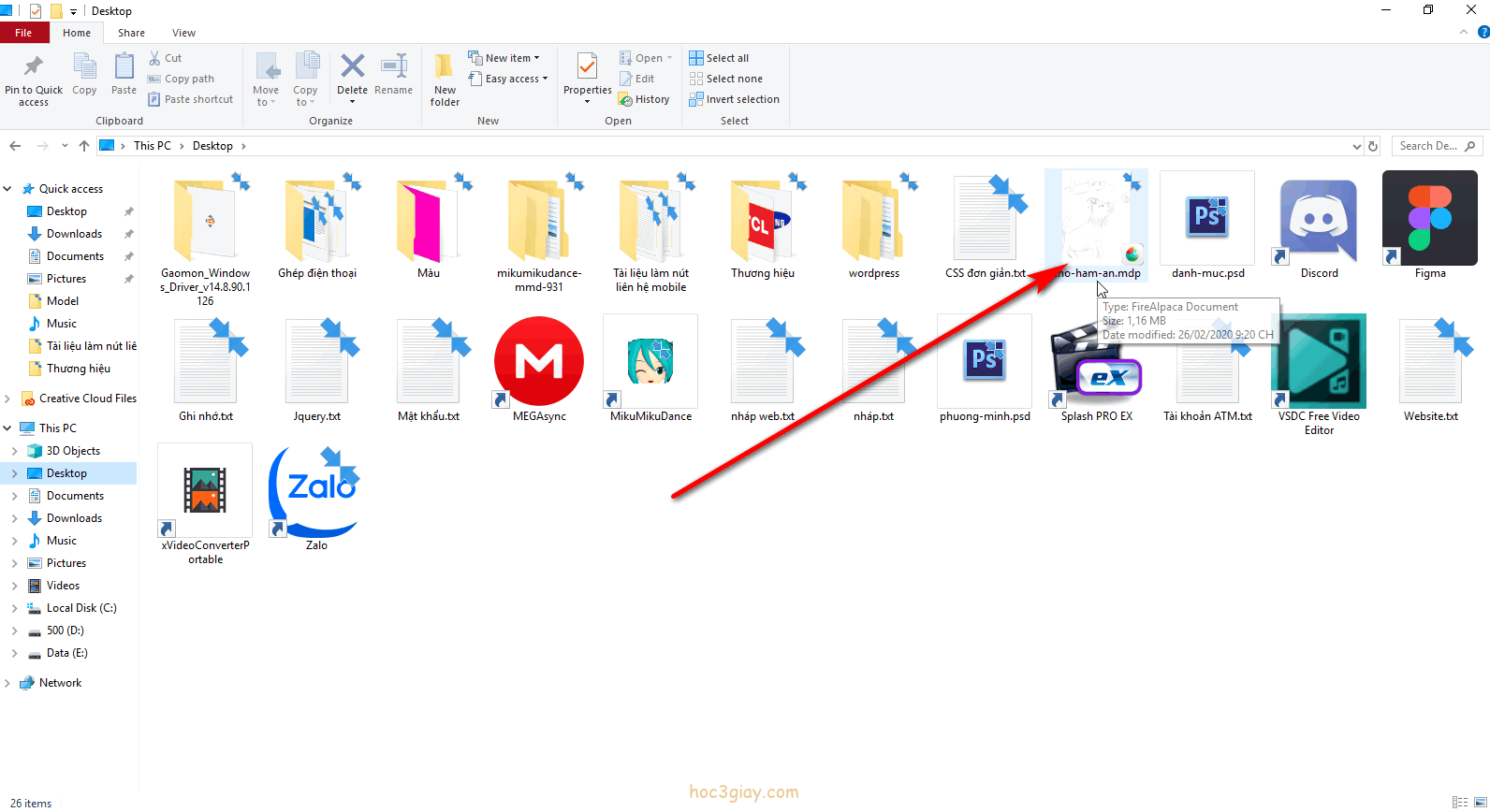
Task: Switch to large icons view layout
Action: pyautogui.click(x=1480, y=803)
